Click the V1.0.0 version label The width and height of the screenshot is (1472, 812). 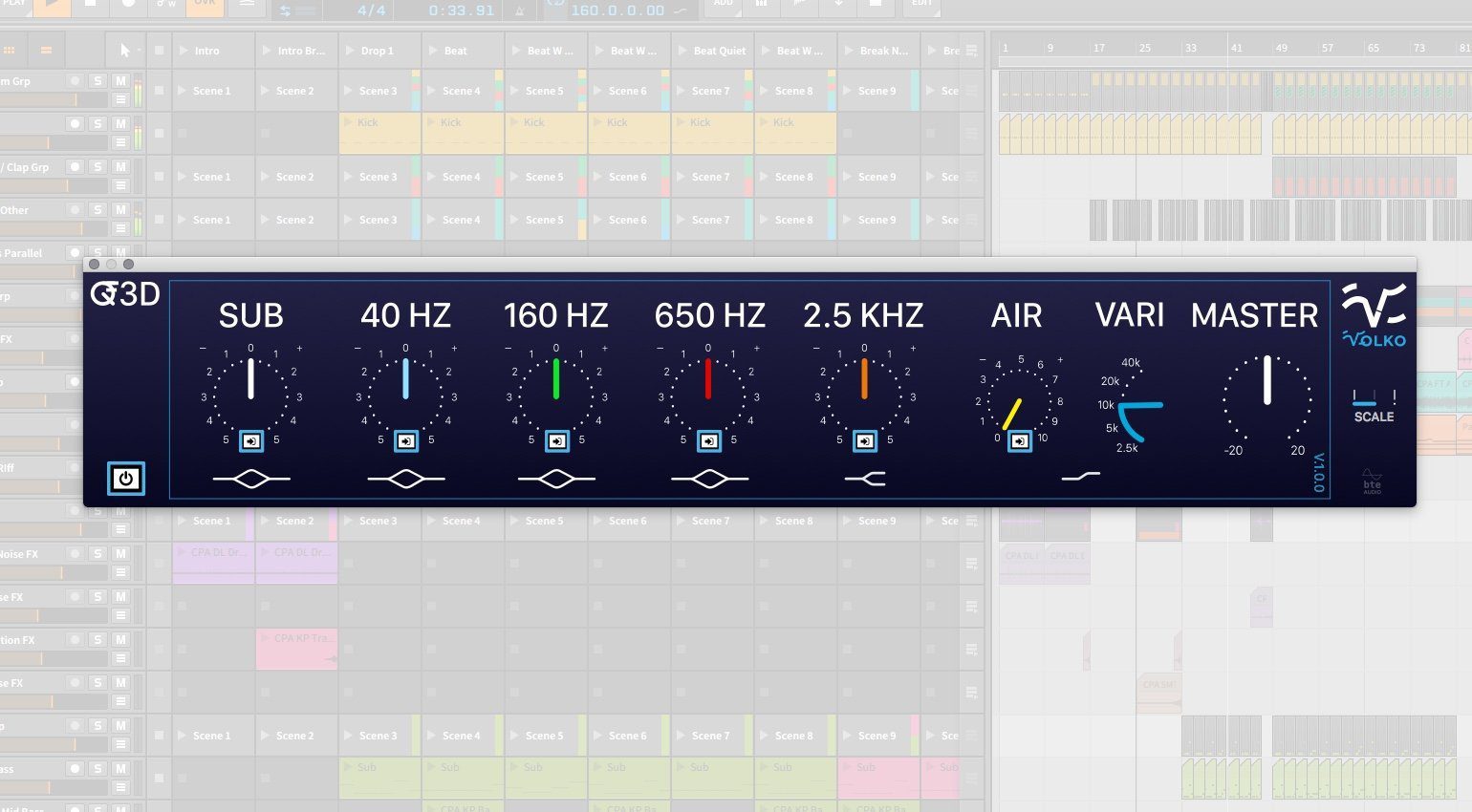click(1319, 473)
